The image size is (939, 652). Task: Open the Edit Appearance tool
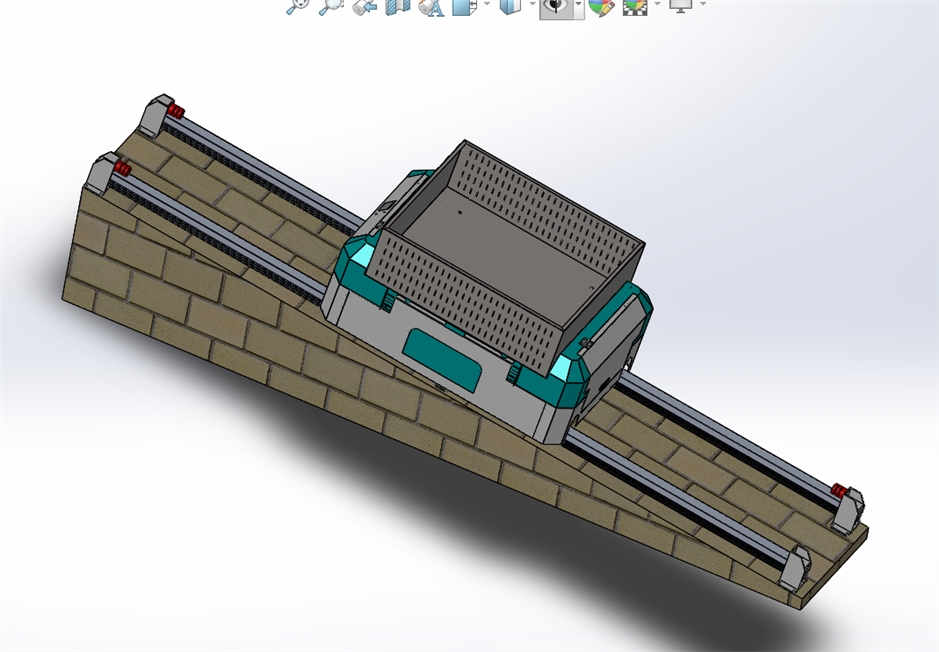[602, 7]
